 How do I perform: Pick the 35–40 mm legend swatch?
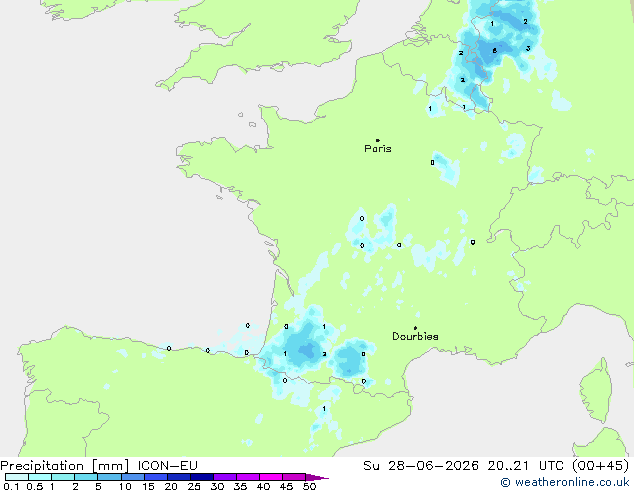[x=248, y=477]
